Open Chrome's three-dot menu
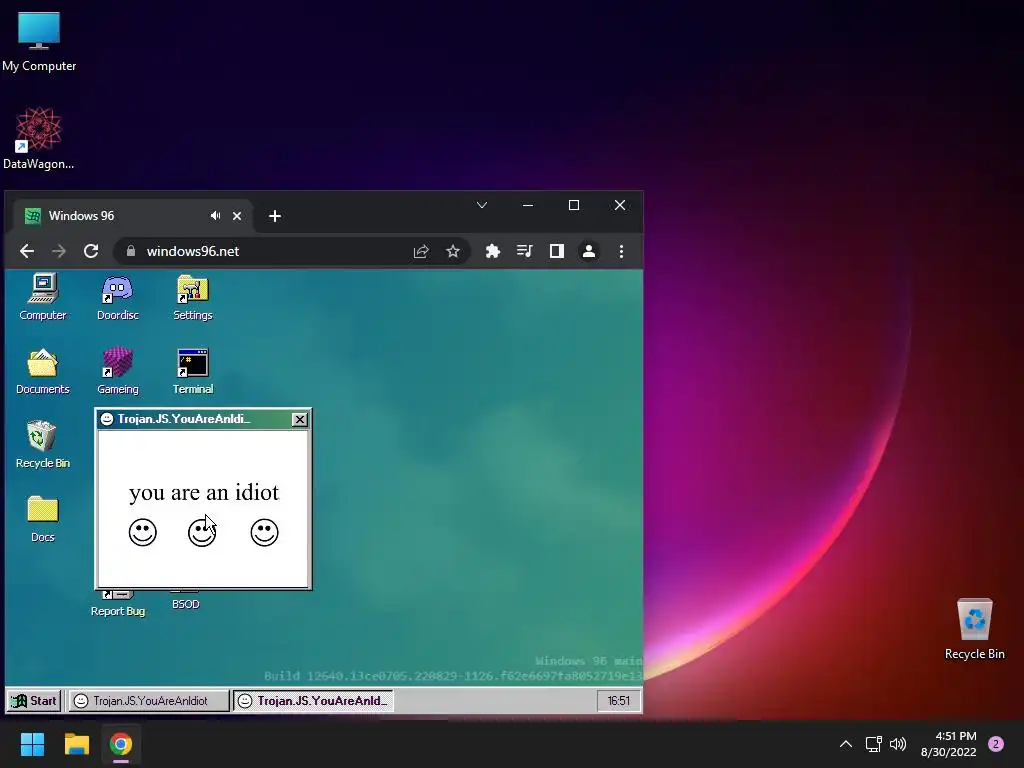 pos(621,251)
